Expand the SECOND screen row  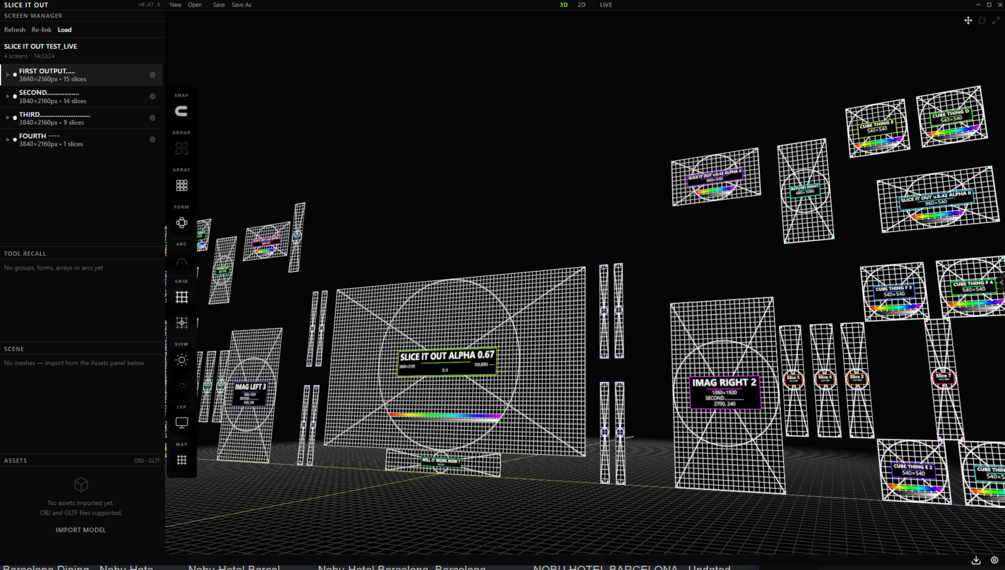(7, 97)
